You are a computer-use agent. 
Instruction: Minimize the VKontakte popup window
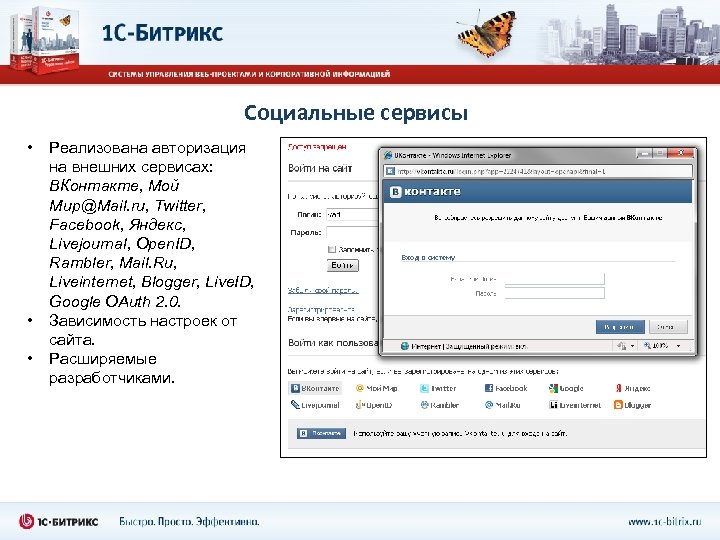(x=644, y=153)
